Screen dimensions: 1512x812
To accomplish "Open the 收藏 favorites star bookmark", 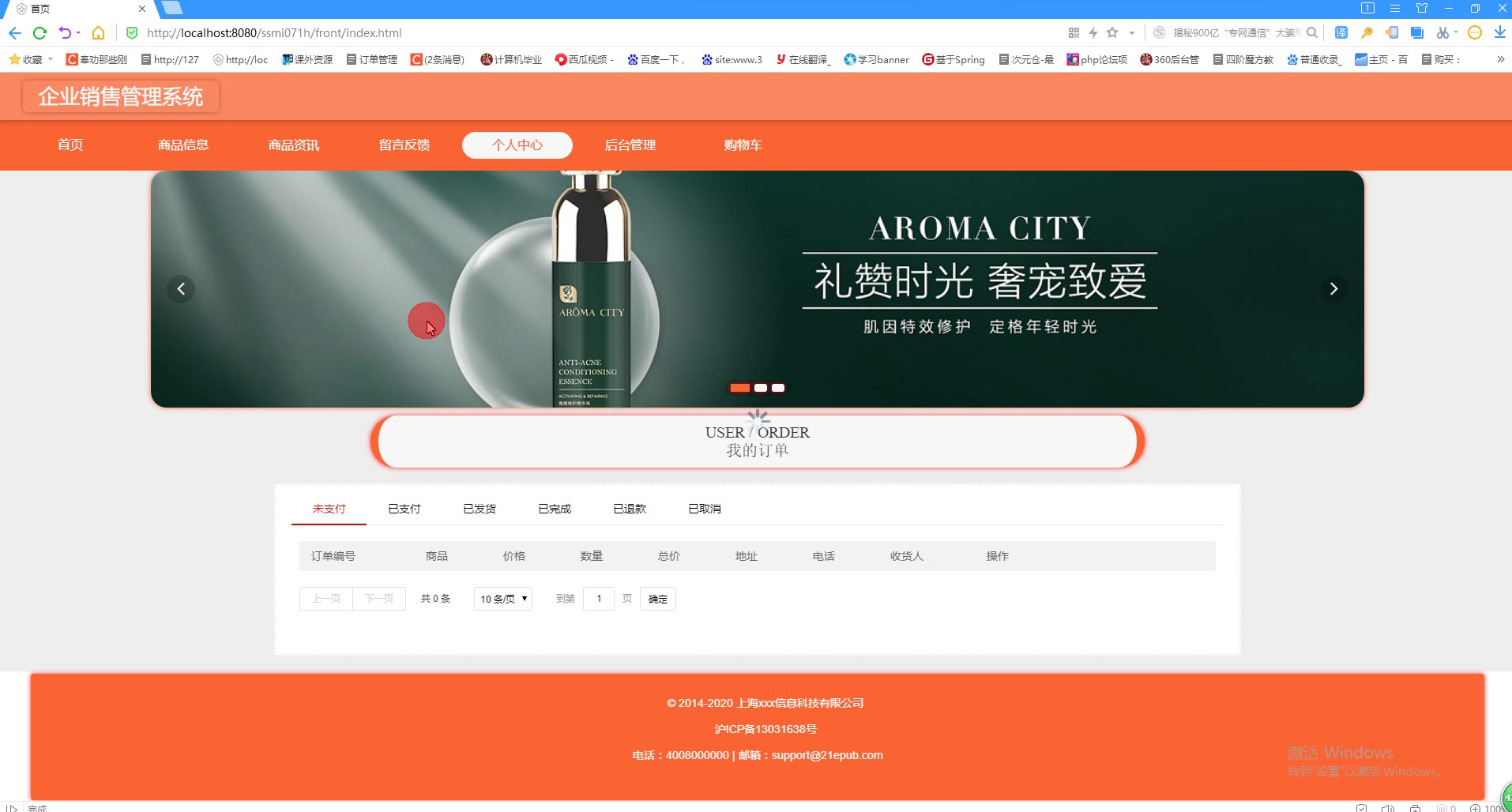I will 25,59.
